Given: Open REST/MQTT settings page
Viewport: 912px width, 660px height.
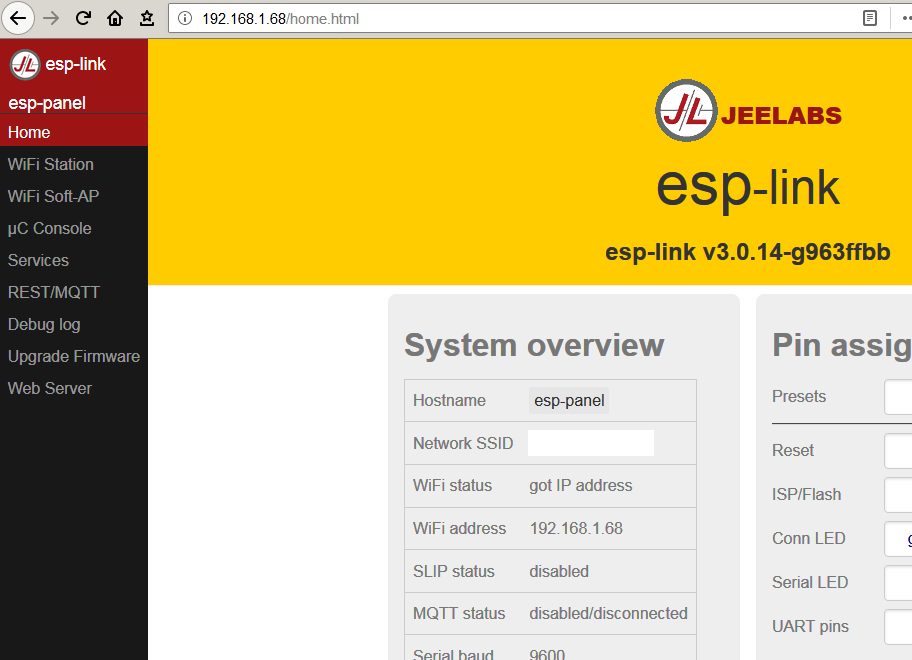Looking at the screenshot, I should [74, 292].
